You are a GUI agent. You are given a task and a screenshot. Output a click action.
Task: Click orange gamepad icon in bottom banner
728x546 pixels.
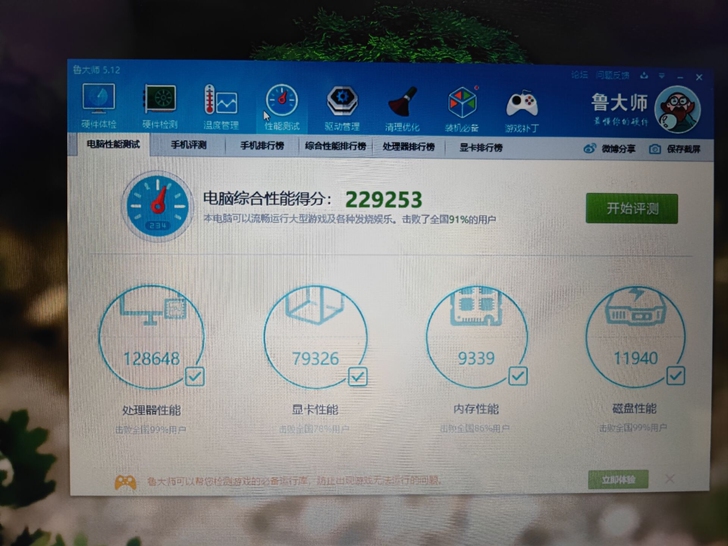point(125,482)
